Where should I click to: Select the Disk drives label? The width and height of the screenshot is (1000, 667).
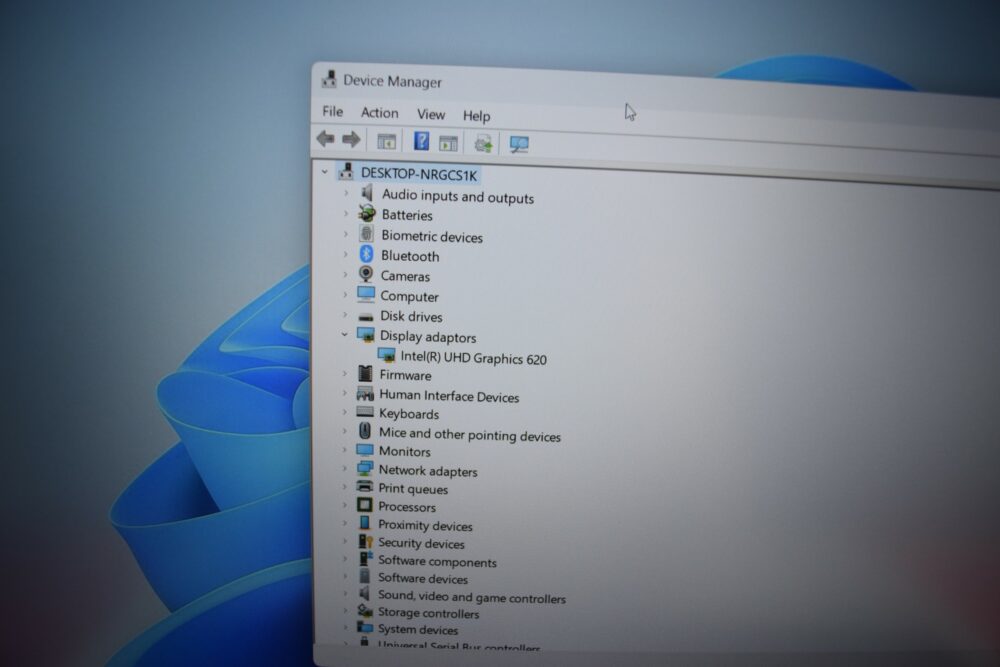tap(411, 316)
